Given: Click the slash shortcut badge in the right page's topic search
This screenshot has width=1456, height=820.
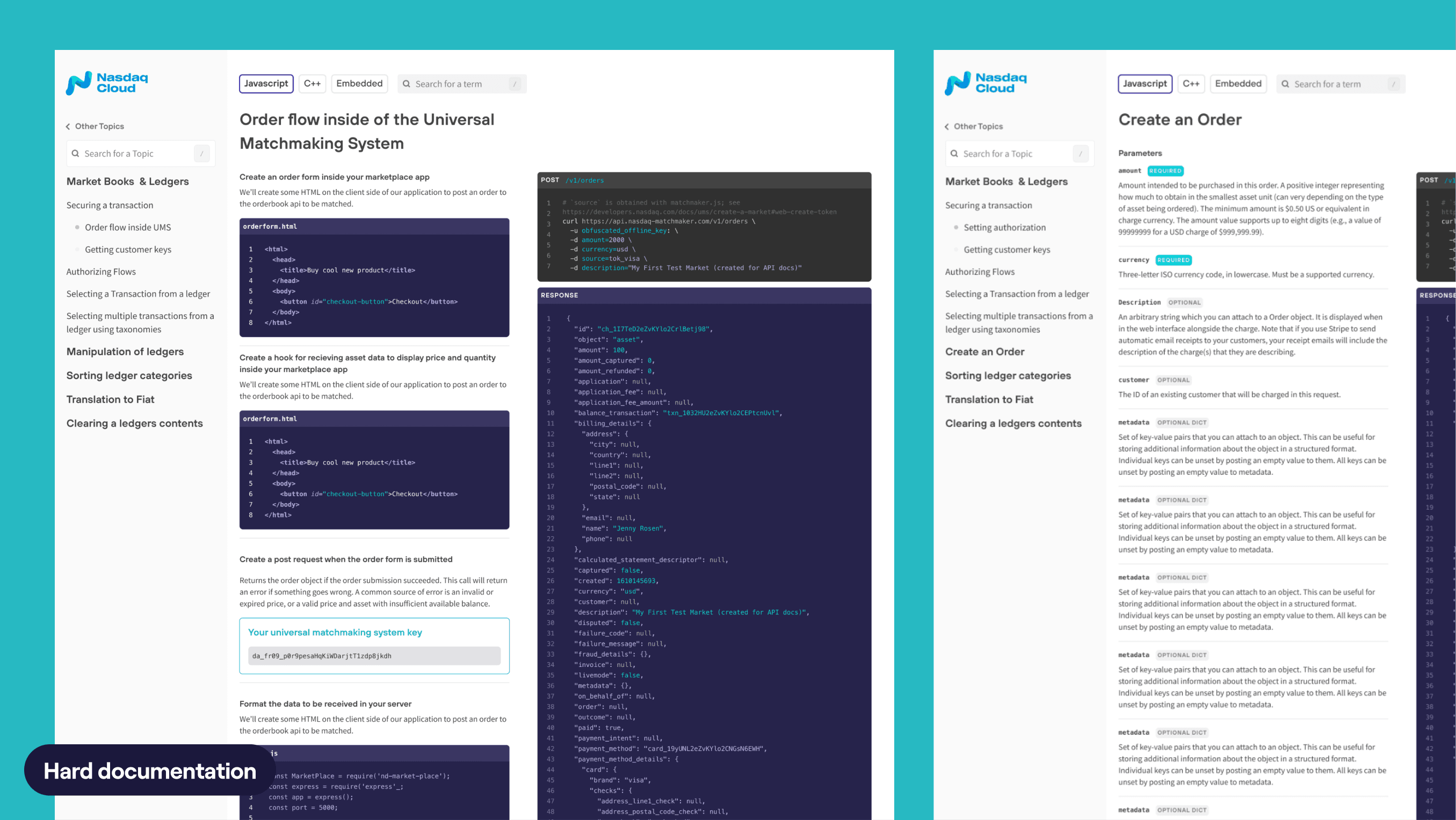Looking at the screenshot, I should coord(1081,153).
